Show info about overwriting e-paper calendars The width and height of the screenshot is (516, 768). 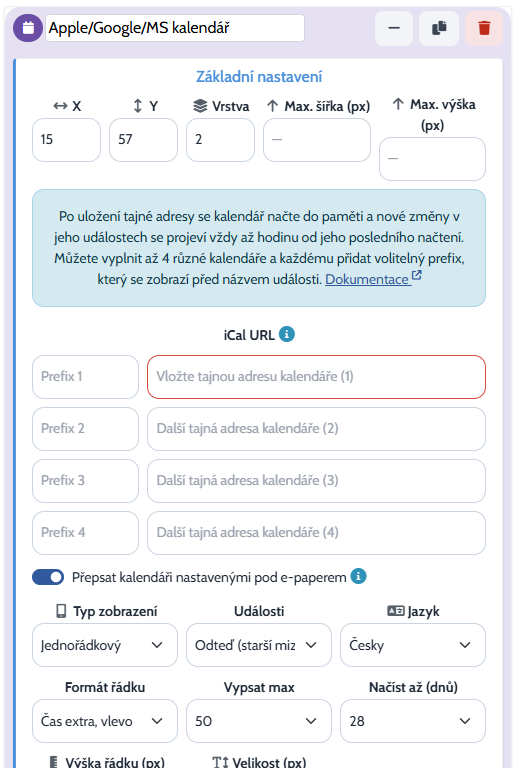[x=358, y=576]
